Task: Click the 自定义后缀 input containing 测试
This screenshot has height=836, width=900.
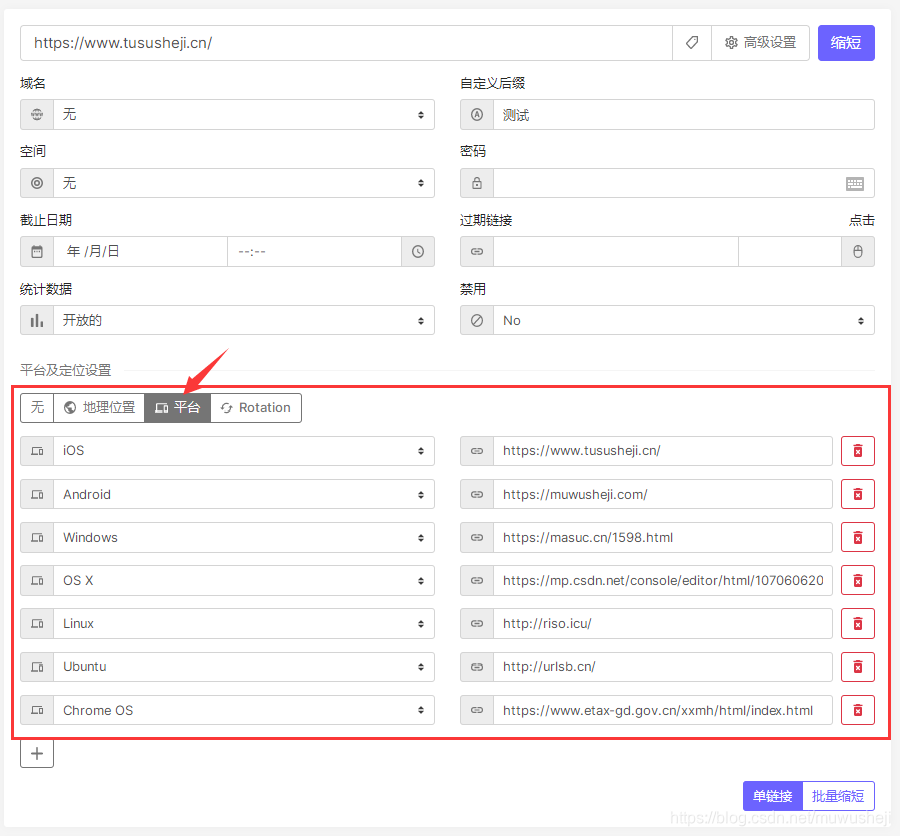Action: (x=684, y=114)
